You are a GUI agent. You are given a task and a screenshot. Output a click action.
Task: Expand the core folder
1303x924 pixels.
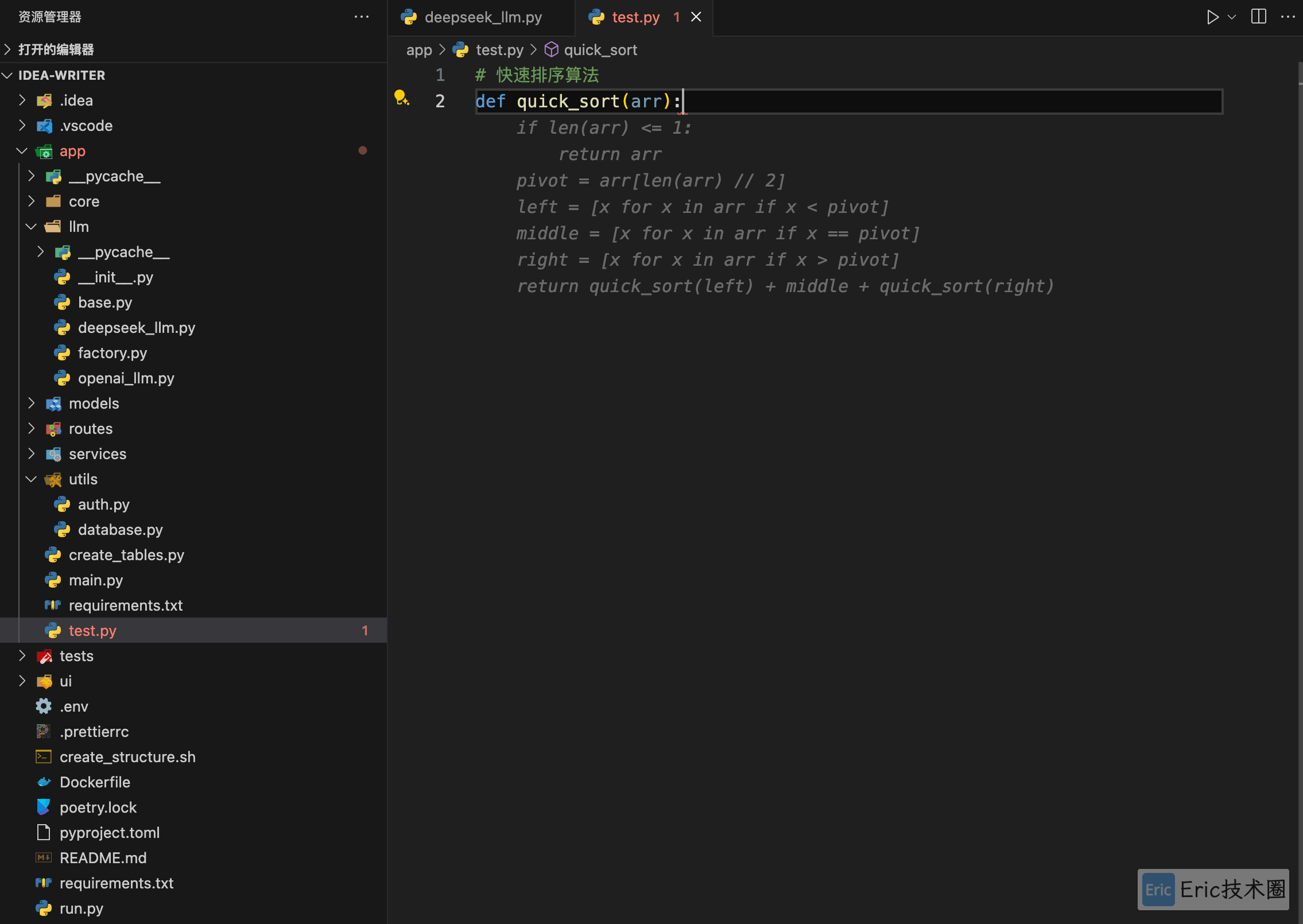[193, 201]
